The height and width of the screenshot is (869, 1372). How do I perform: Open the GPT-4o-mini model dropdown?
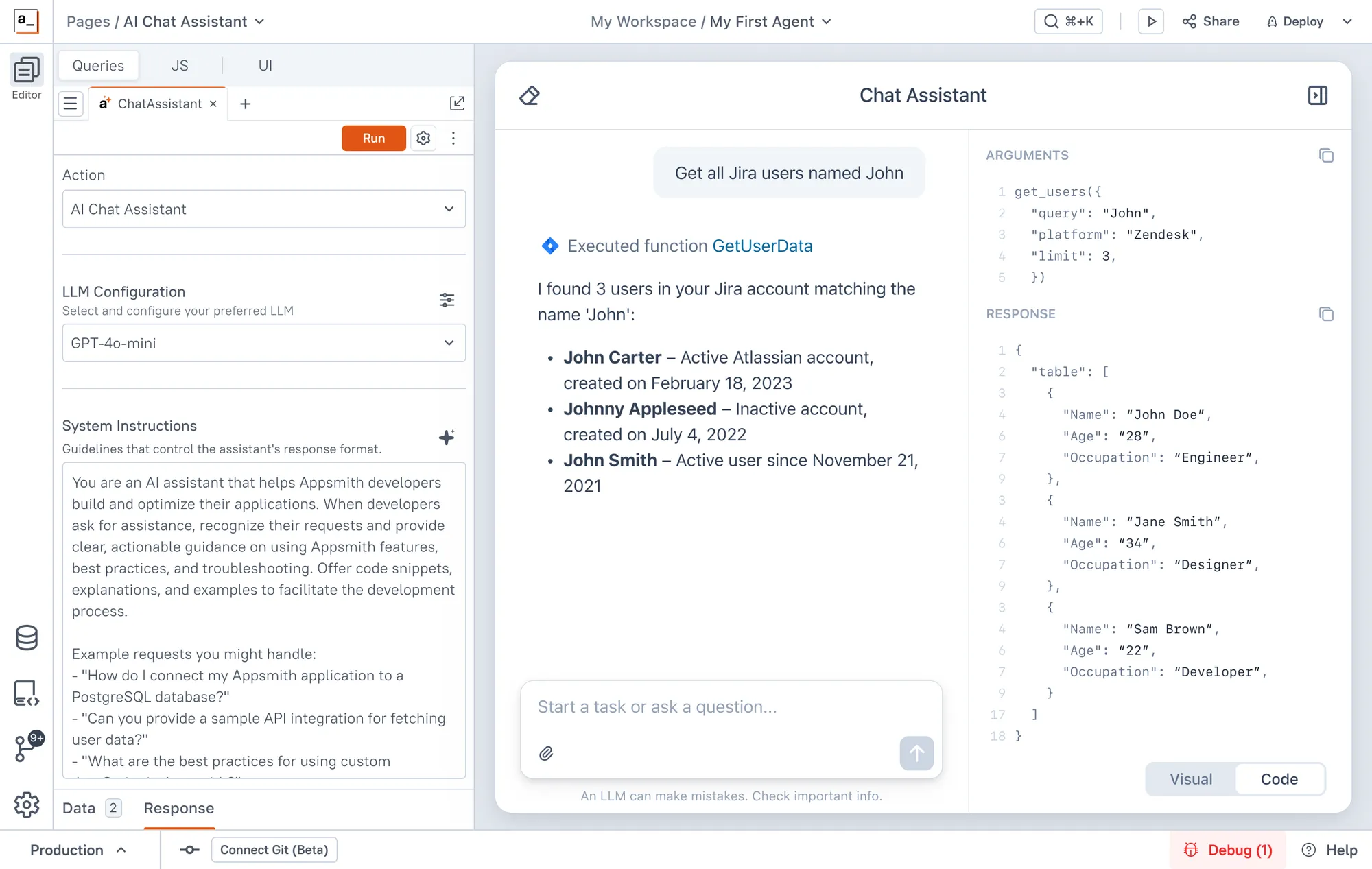click(x=264, y=343)
